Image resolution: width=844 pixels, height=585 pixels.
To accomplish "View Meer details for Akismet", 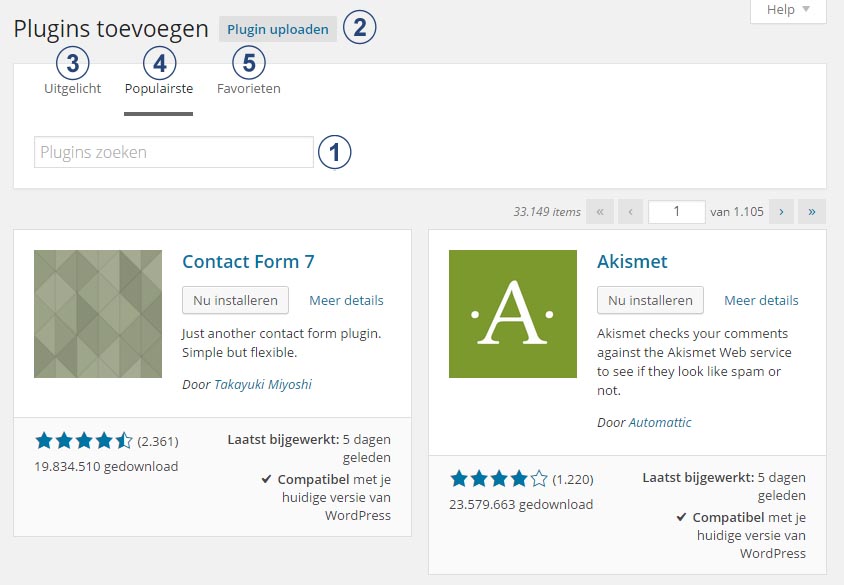I will (761, 300).
